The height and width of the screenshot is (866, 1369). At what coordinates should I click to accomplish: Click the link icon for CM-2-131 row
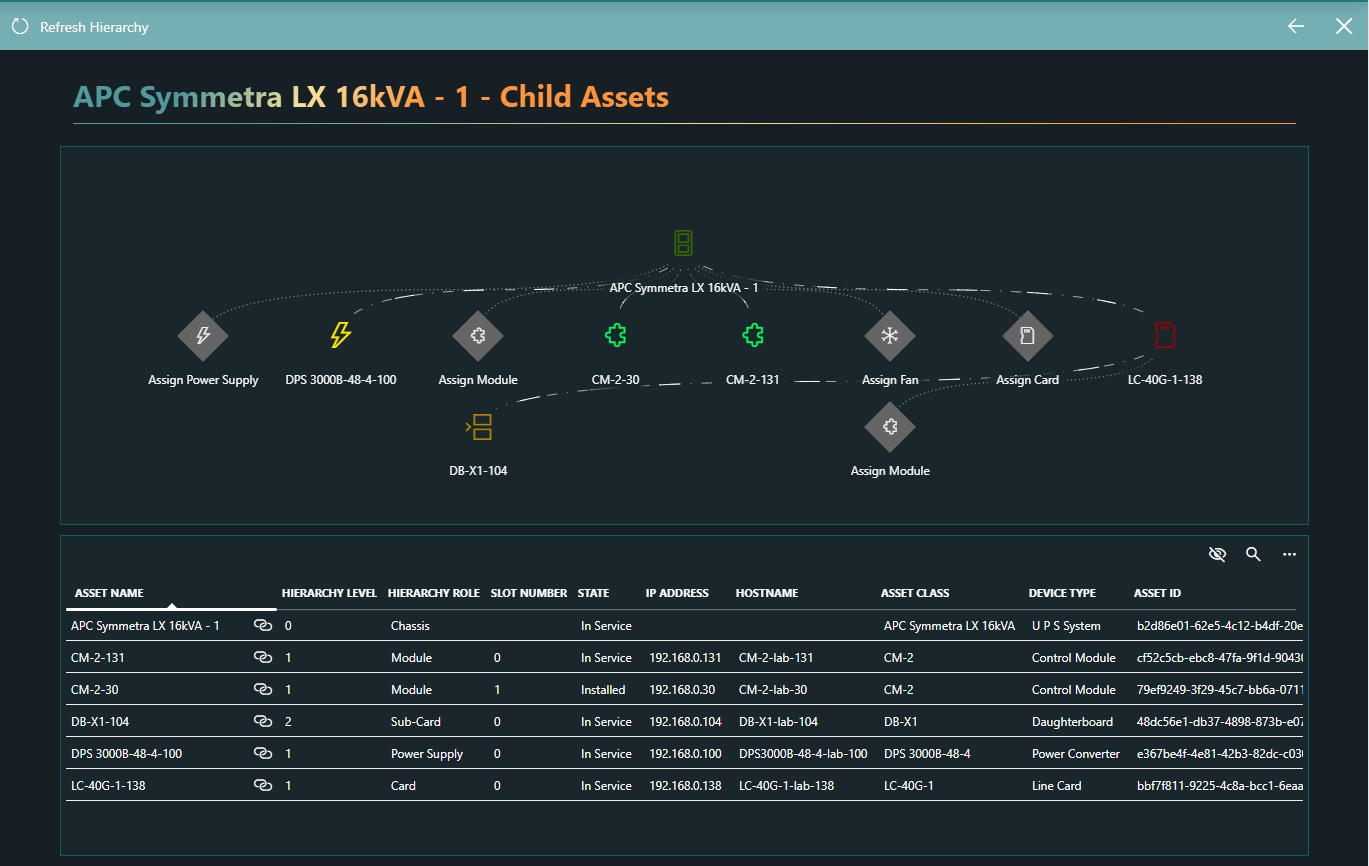[x=263, y=658]
